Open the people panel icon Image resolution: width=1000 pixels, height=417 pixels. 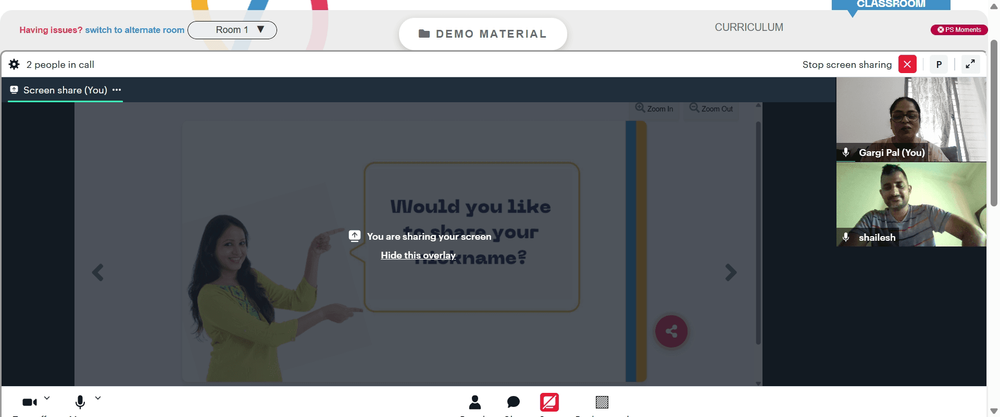(x=474, y=402)
